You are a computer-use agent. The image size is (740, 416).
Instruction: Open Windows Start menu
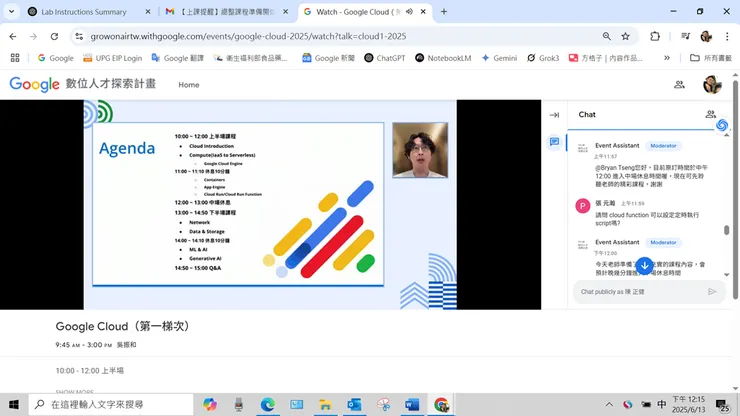coord(14,405)
